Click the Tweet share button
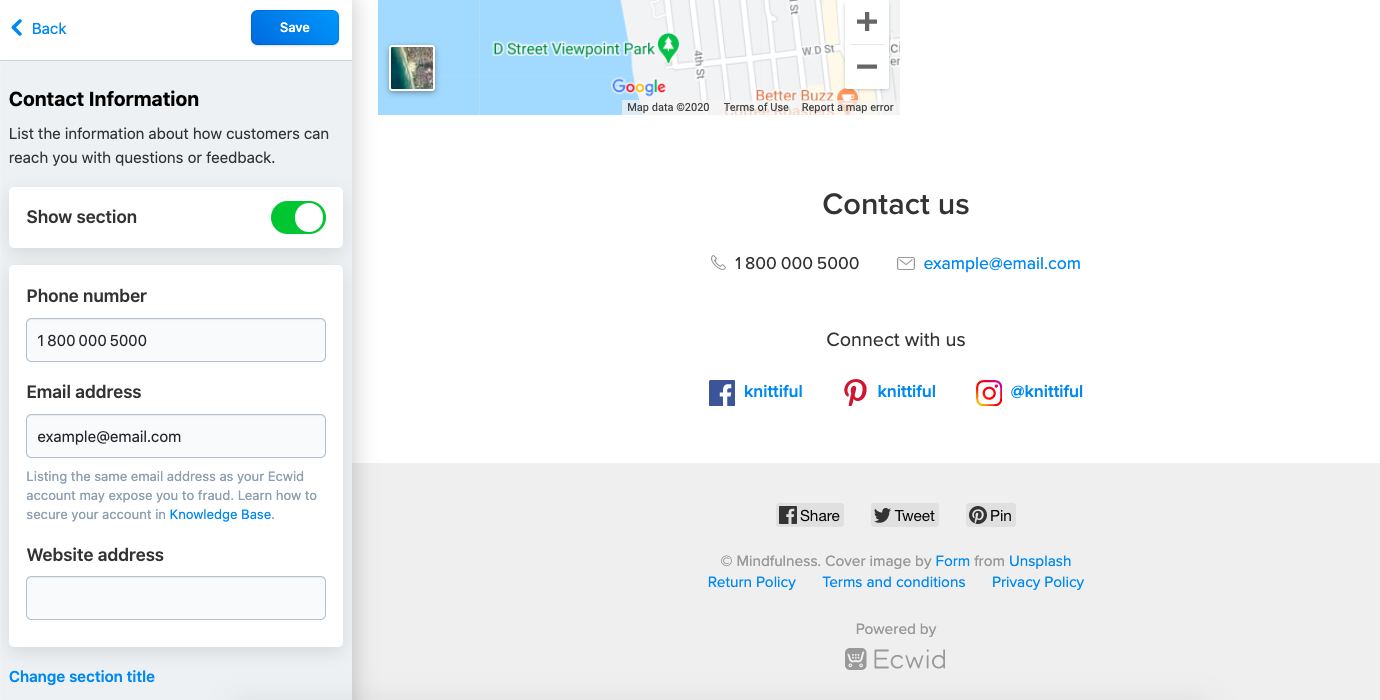 pos(904,515)
